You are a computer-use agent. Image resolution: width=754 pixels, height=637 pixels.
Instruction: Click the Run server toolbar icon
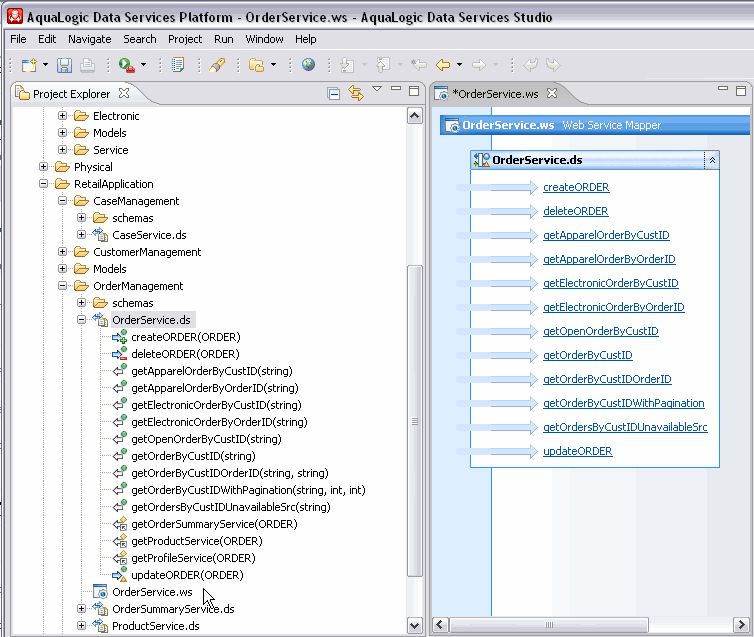[126, 65]
